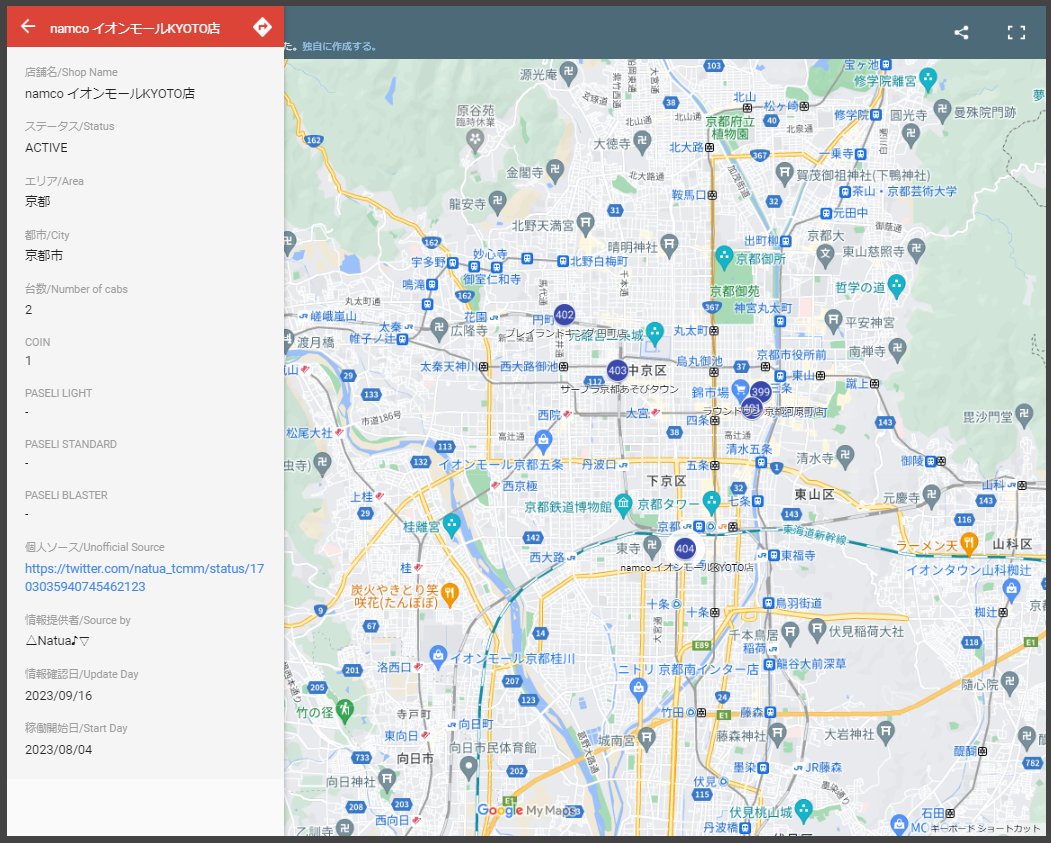Click the 2023/09/16 update day value
Screen dimensions: 1051x843
pos(58,696)
